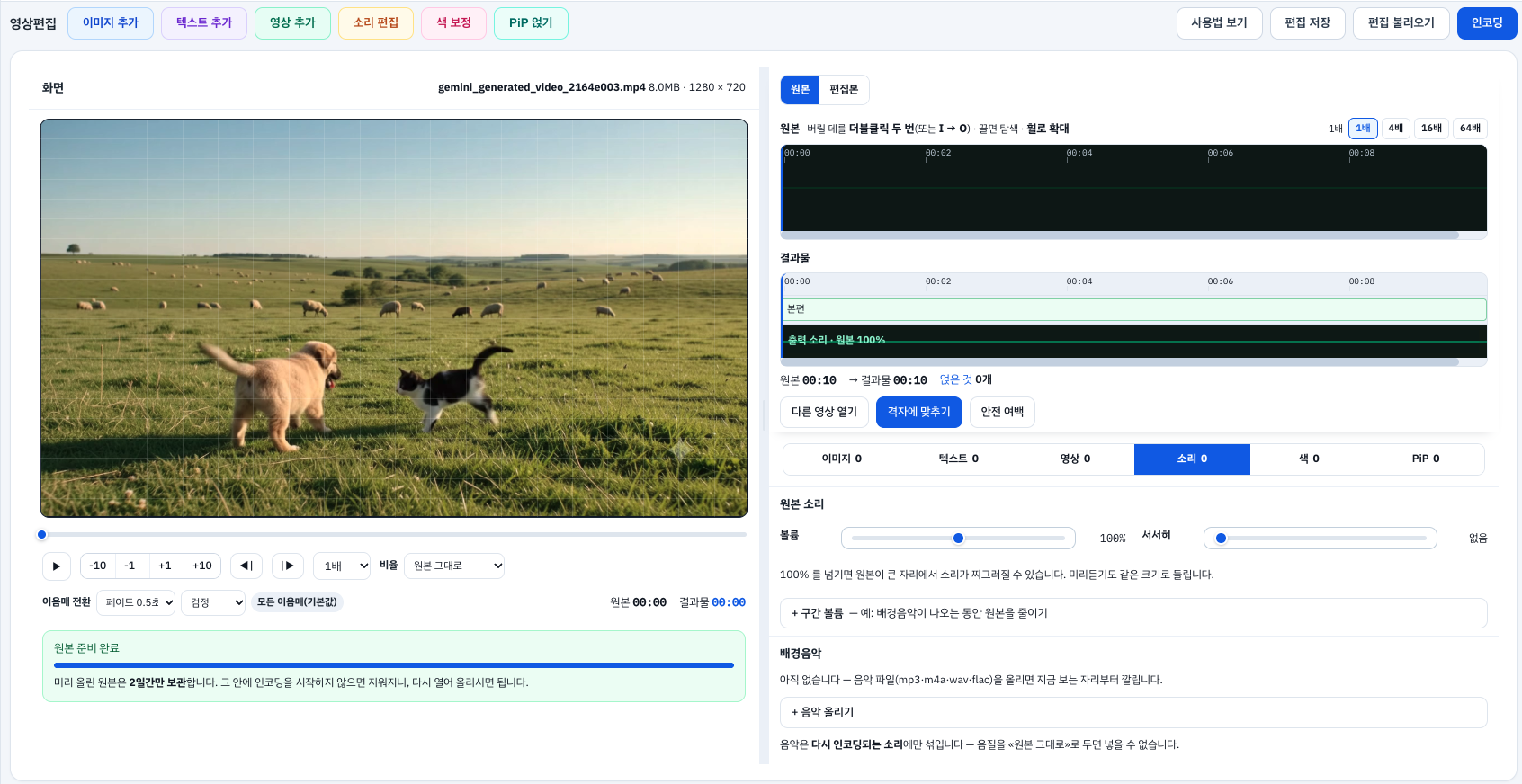
Task: Click the 본편 clip in result timeline
Action: tap(1133, 309)
